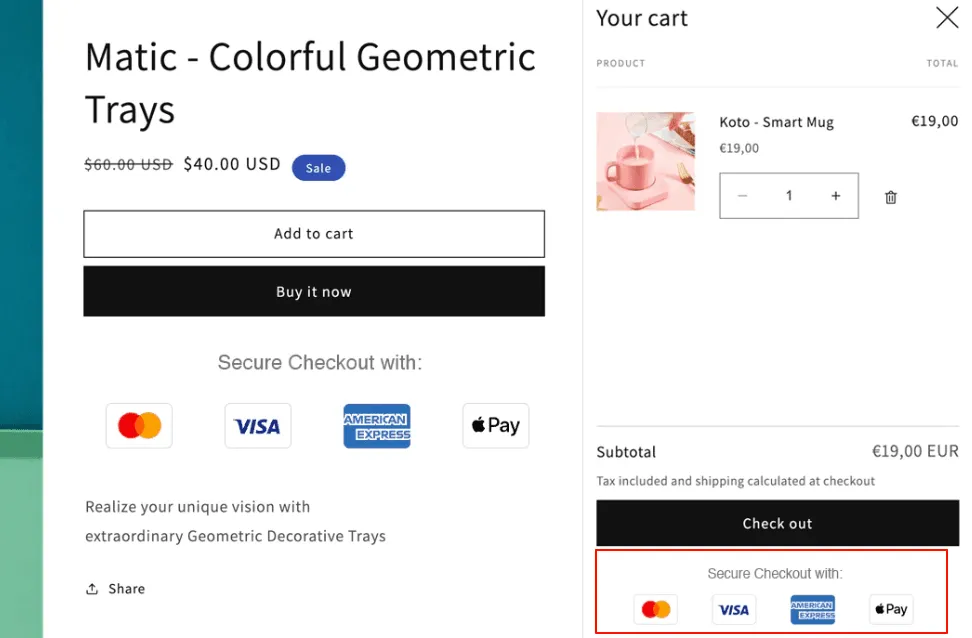Screen dimensions: 972x638
Task: Click the Apple Pay icon on the product page
Action: 496,426
